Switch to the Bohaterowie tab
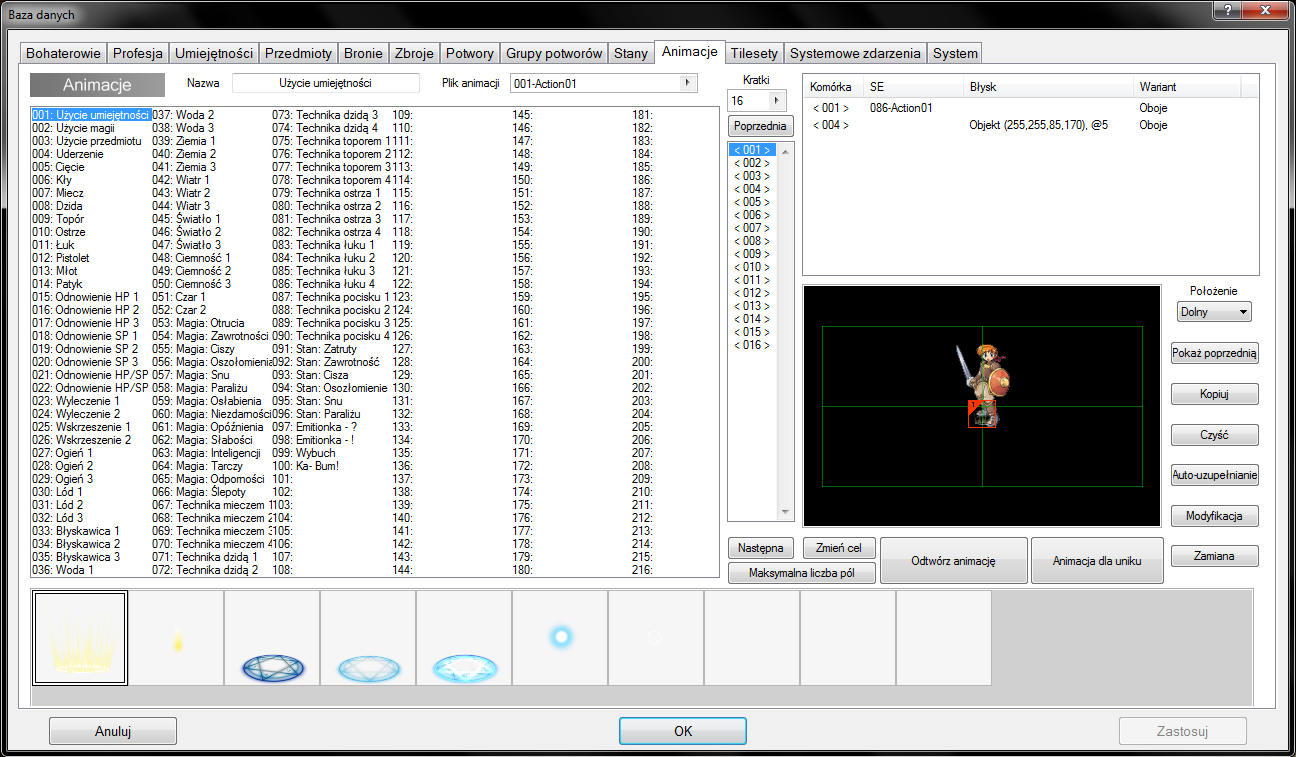The height and width of the screenshot is (757, 1296). (63, 53)
